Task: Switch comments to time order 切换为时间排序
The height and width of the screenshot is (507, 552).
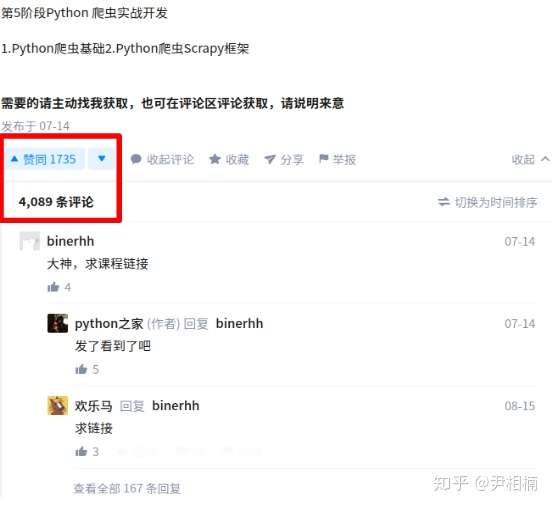Action: [488, 202]
